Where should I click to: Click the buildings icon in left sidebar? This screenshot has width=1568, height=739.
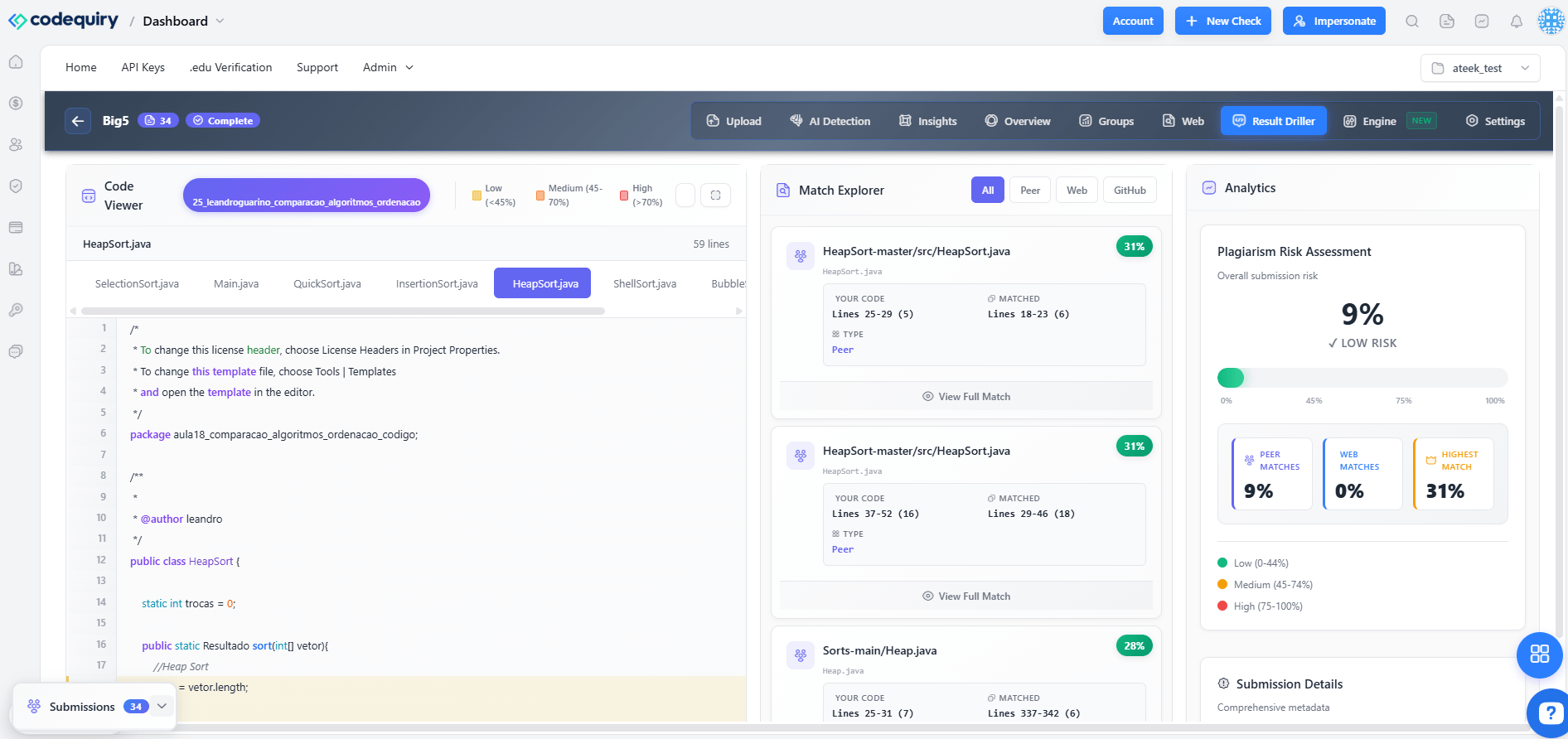[x=16, y=269]
